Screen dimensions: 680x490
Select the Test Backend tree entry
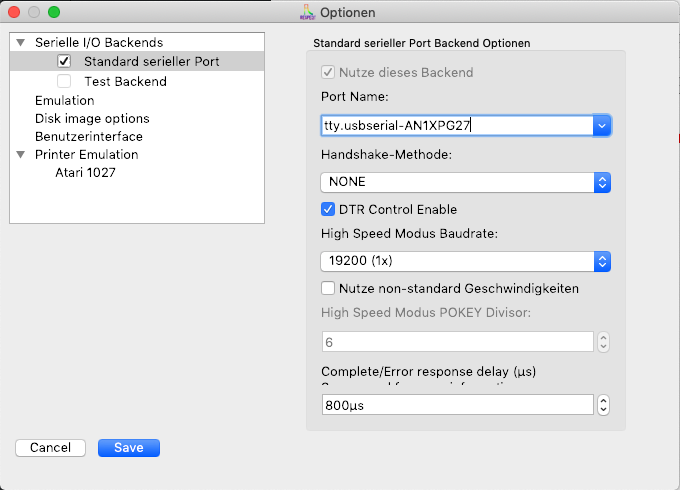pyautogui.click(x=125, y=82)
